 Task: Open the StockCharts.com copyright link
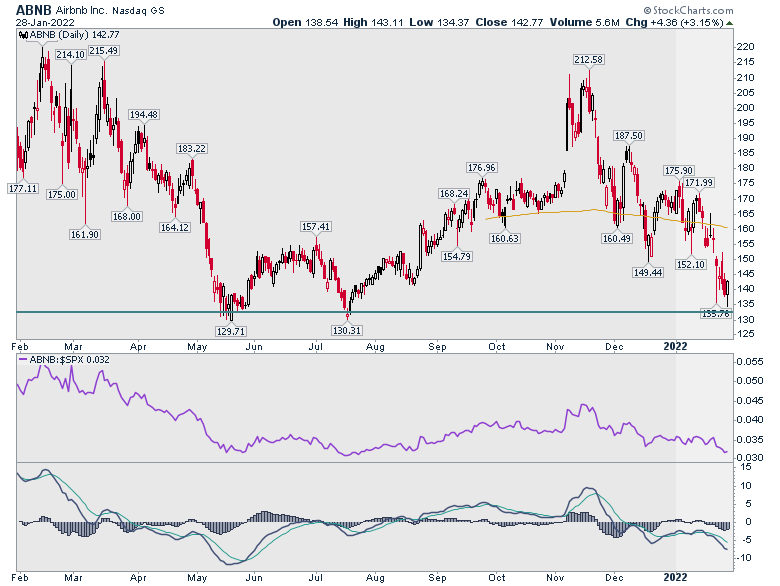click(x=688, y=10)
